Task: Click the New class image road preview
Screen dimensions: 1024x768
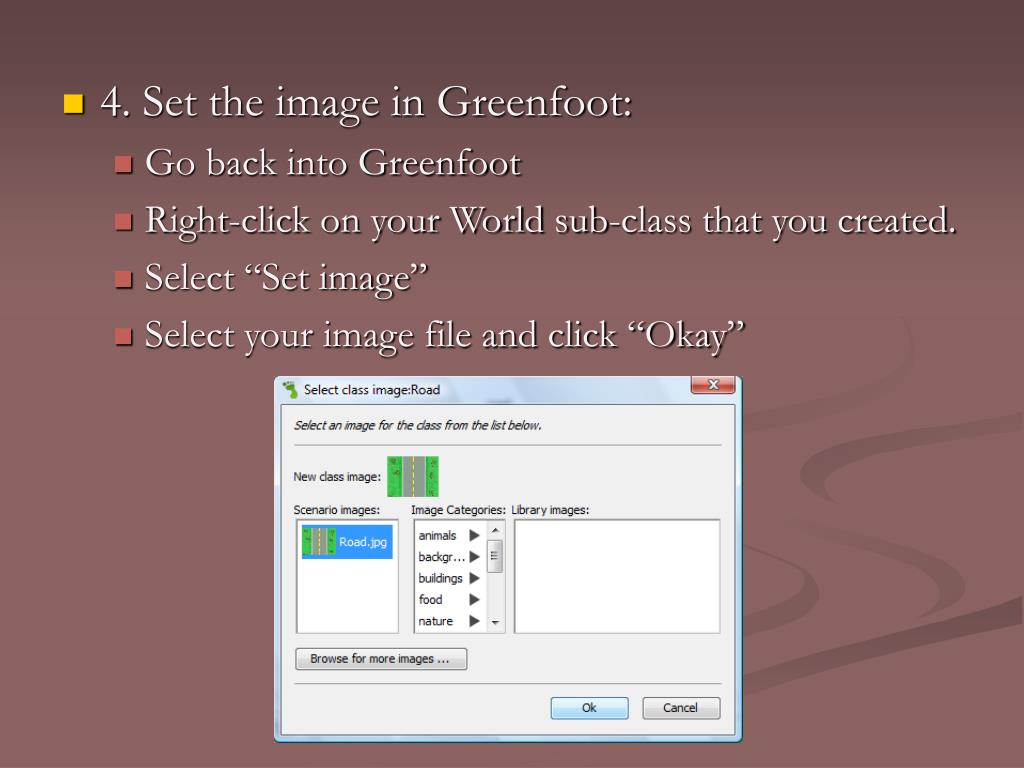Action: (413, 477)
